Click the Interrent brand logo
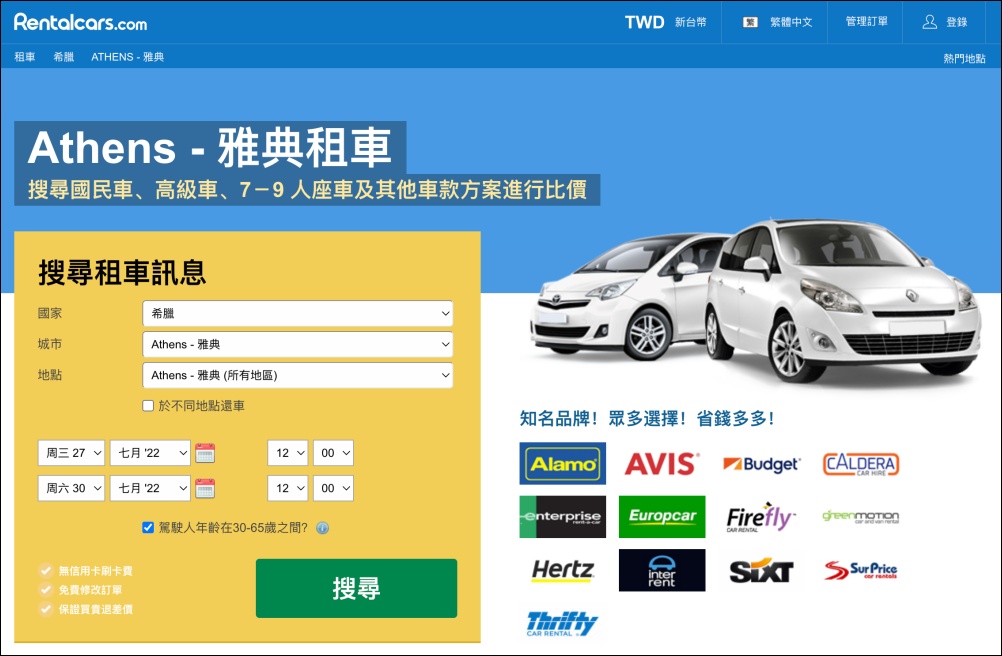Screen dimensions: 1002x656 point(662,570)
